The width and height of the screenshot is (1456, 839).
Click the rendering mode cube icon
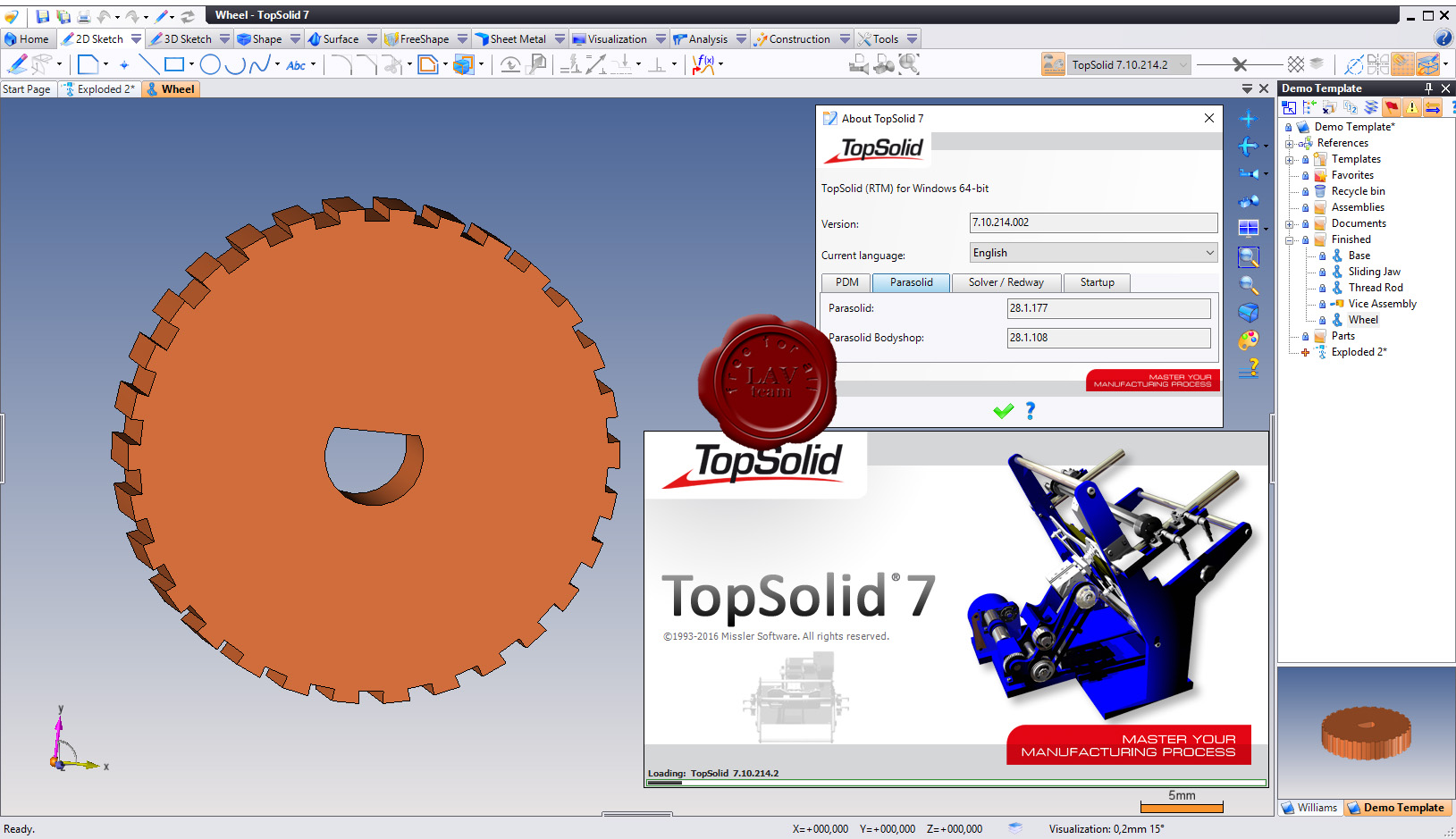1249,313
